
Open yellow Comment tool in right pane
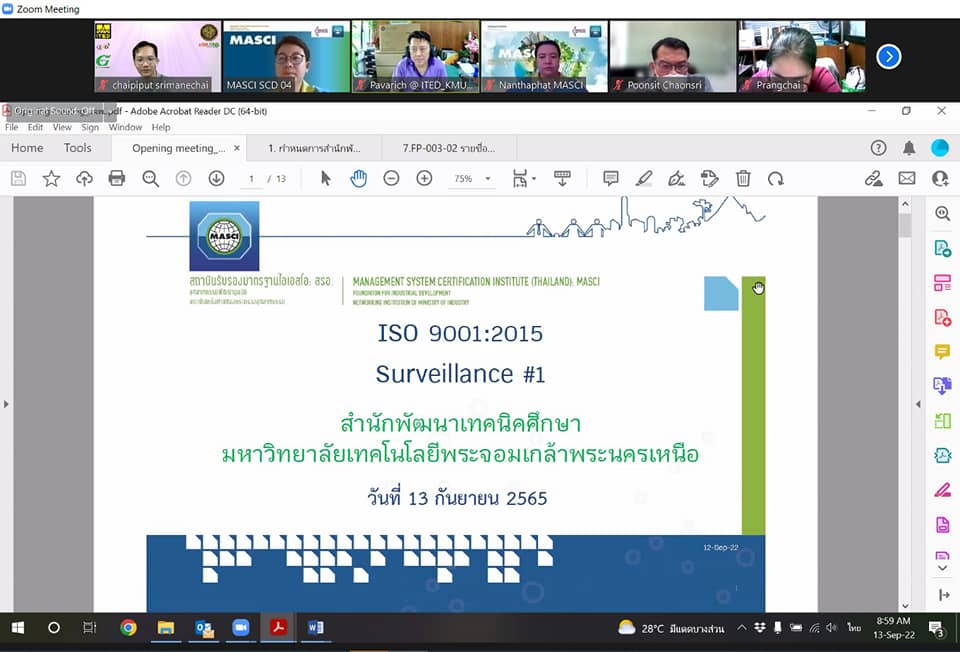(943, 351)
